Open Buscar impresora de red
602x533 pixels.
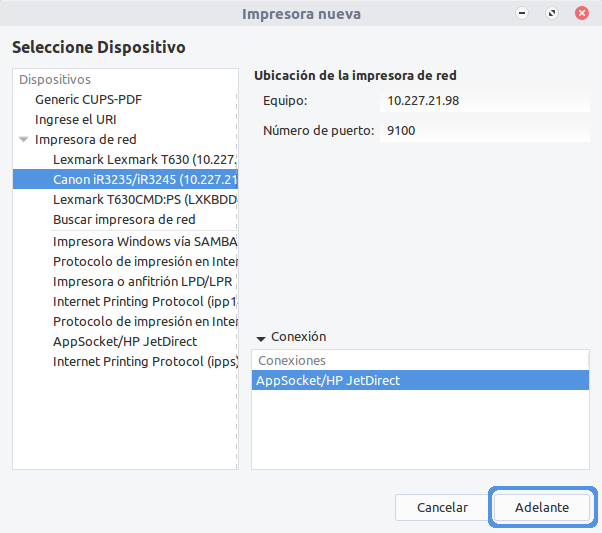tap(125, 220)
